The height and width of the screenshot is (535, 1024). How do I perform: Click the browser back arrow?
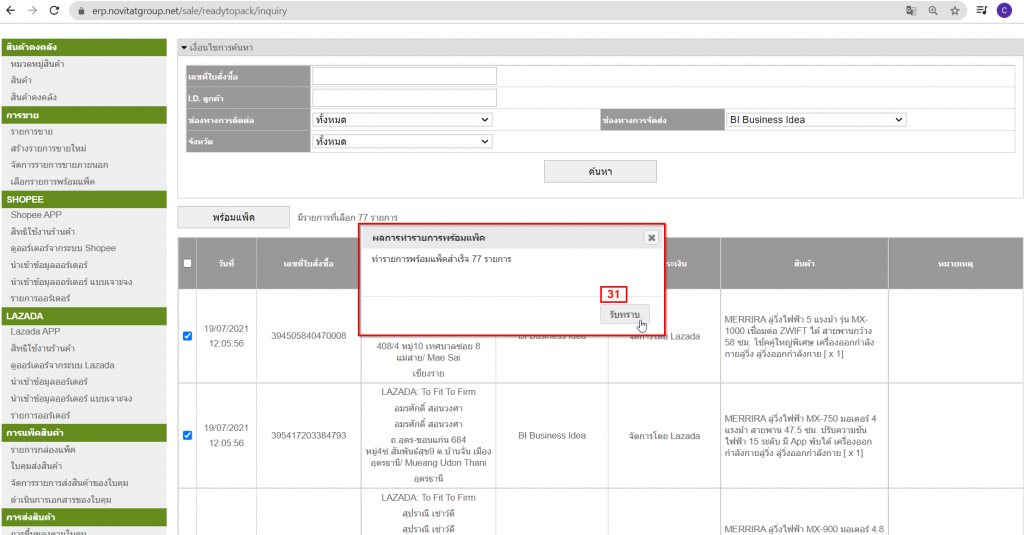[12, 10]
